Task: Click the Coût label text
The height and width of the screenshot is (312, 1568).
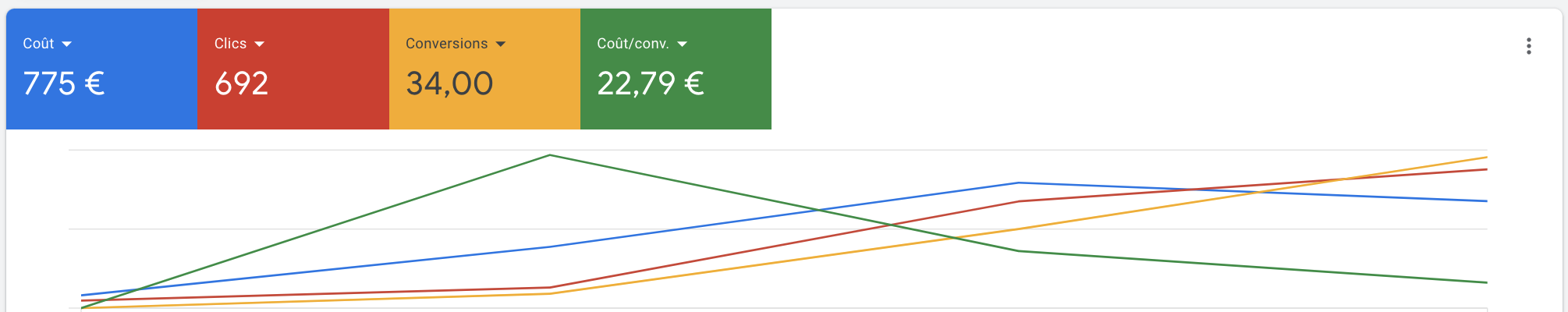Action: 38,44
